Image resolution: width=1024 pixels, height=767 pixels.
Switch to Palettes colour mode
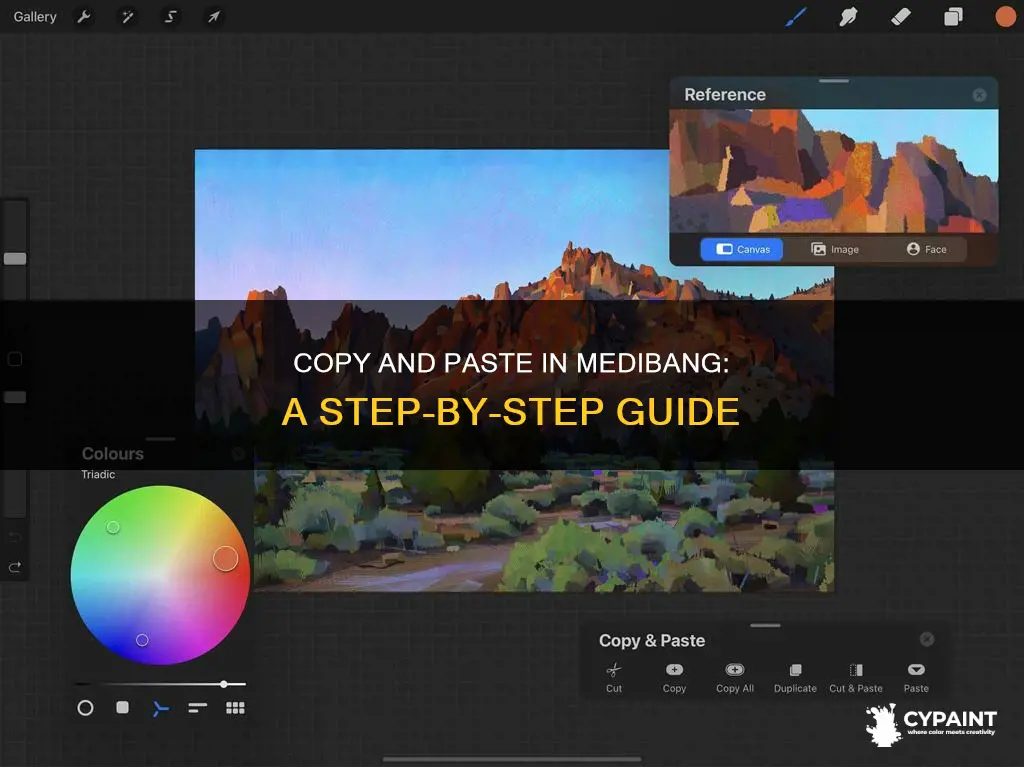click(235, 708)
